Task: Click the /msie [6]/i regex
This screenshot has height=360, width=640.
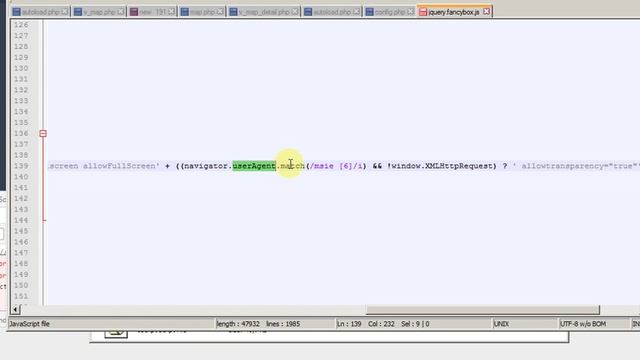Action: pos(336,166)
